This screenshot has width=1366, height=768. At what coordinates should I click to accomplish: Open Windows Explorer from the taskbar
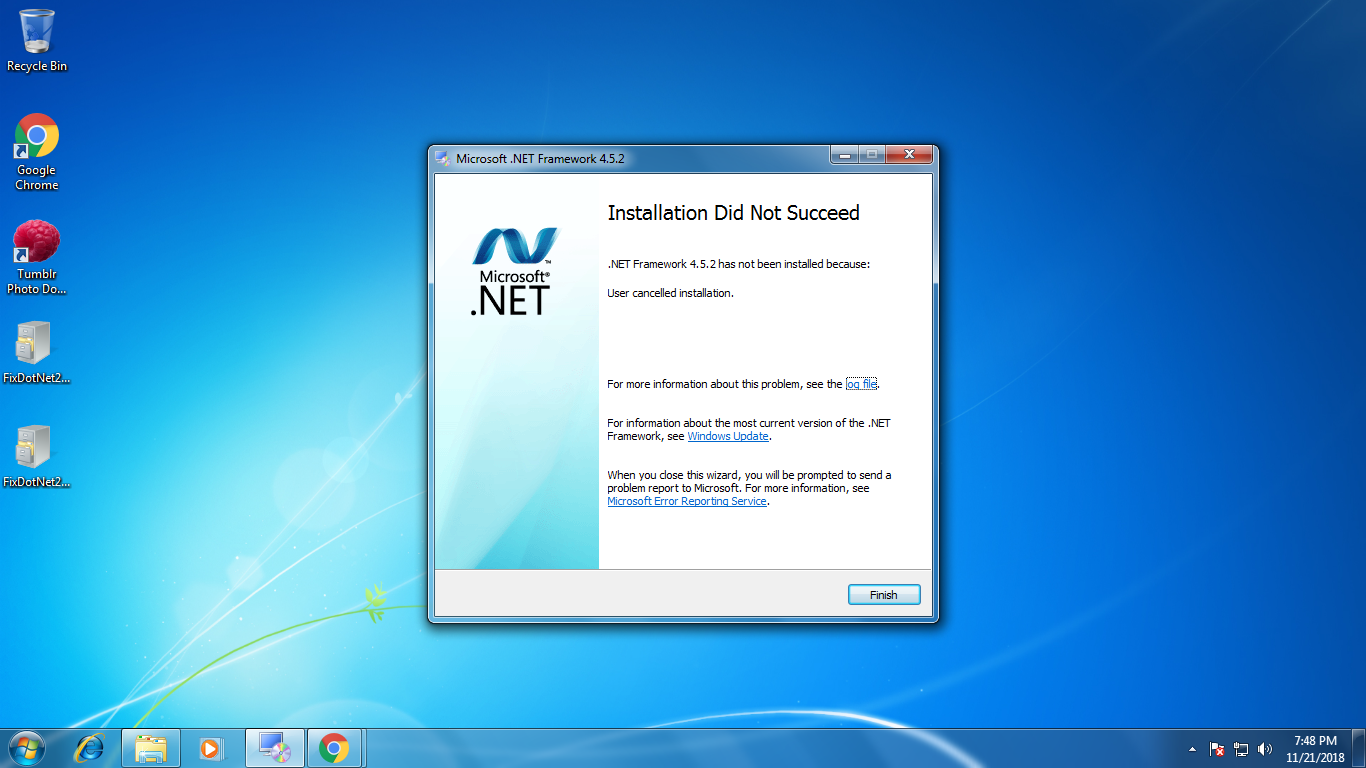(151, 747)
